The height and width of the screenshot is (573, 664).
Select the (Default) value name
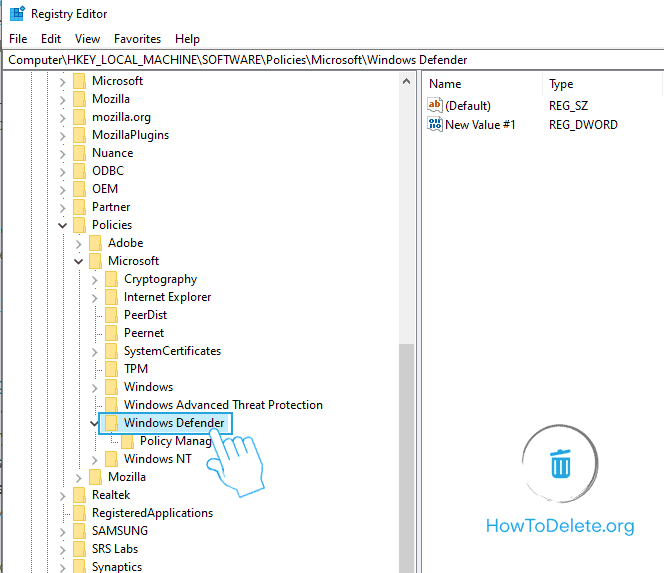[x=468, y=105]
